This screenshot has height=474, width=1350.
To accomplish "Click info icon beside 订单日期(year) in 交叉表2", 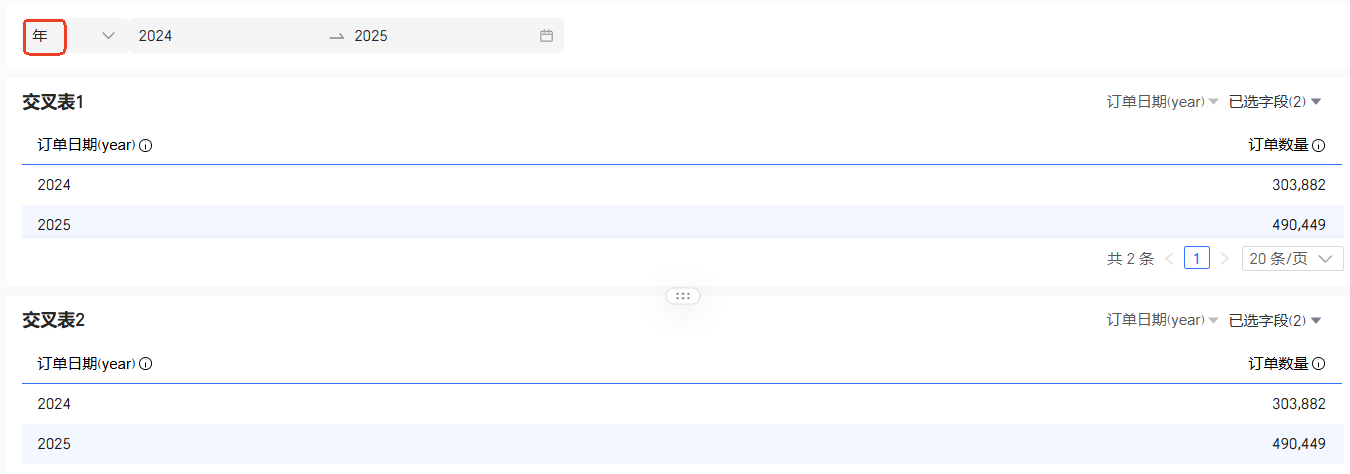I will click(146, 364).
